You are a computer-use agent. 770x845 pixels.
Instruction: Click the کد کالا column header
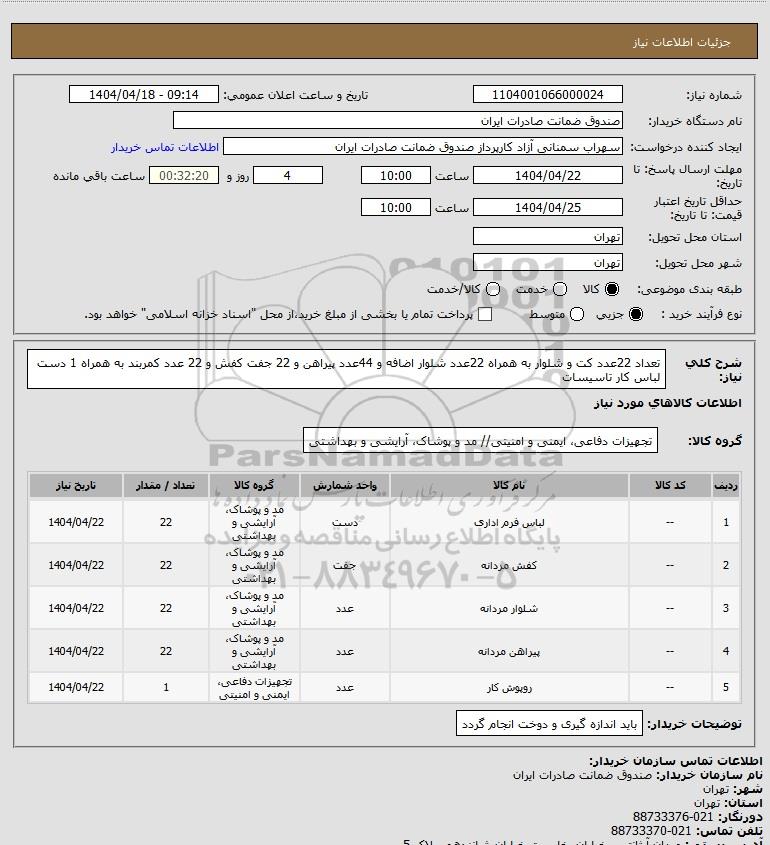click(x=670, y=486)
